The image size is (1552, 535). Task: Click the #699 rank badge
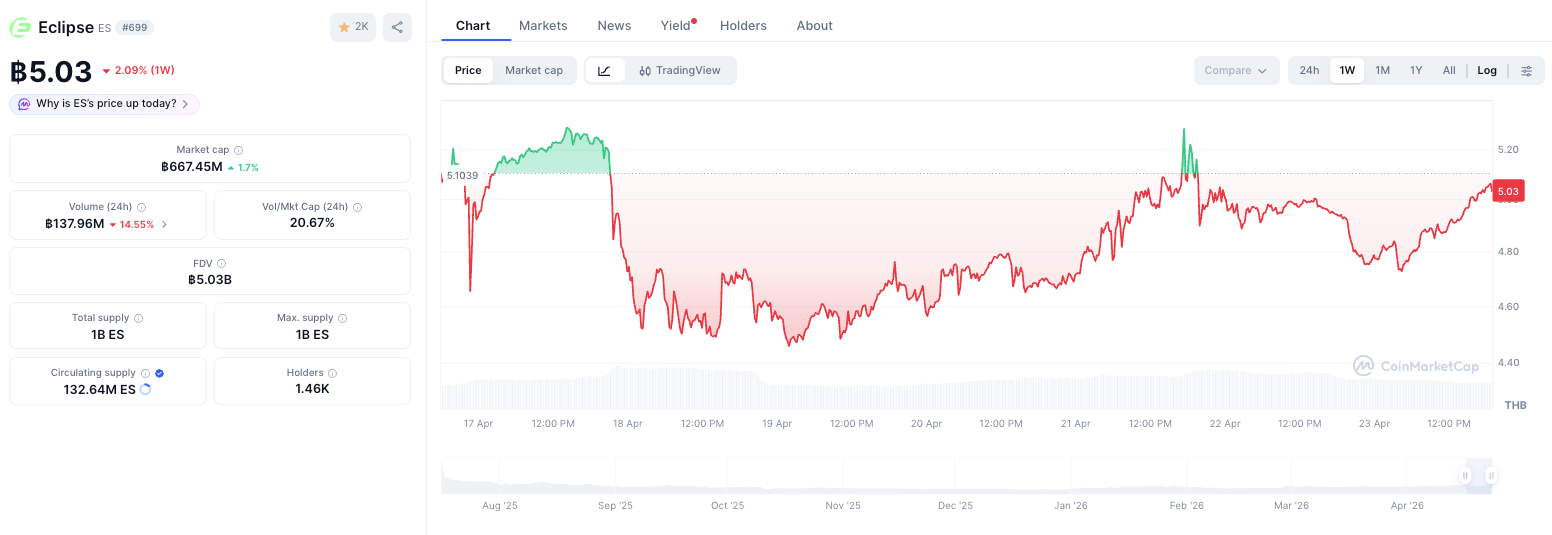pos(134,27)
